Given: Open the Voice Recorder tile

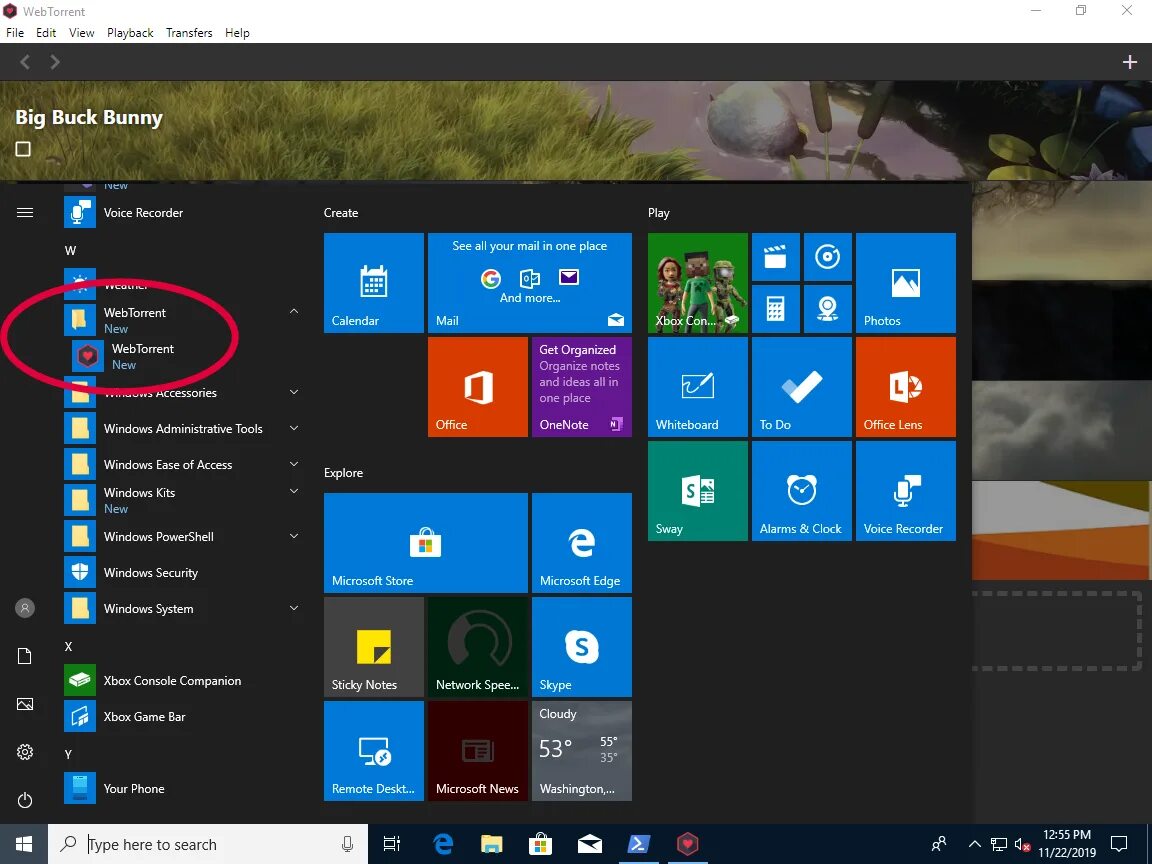Looking at the screenshot, I should pos(906,491).
